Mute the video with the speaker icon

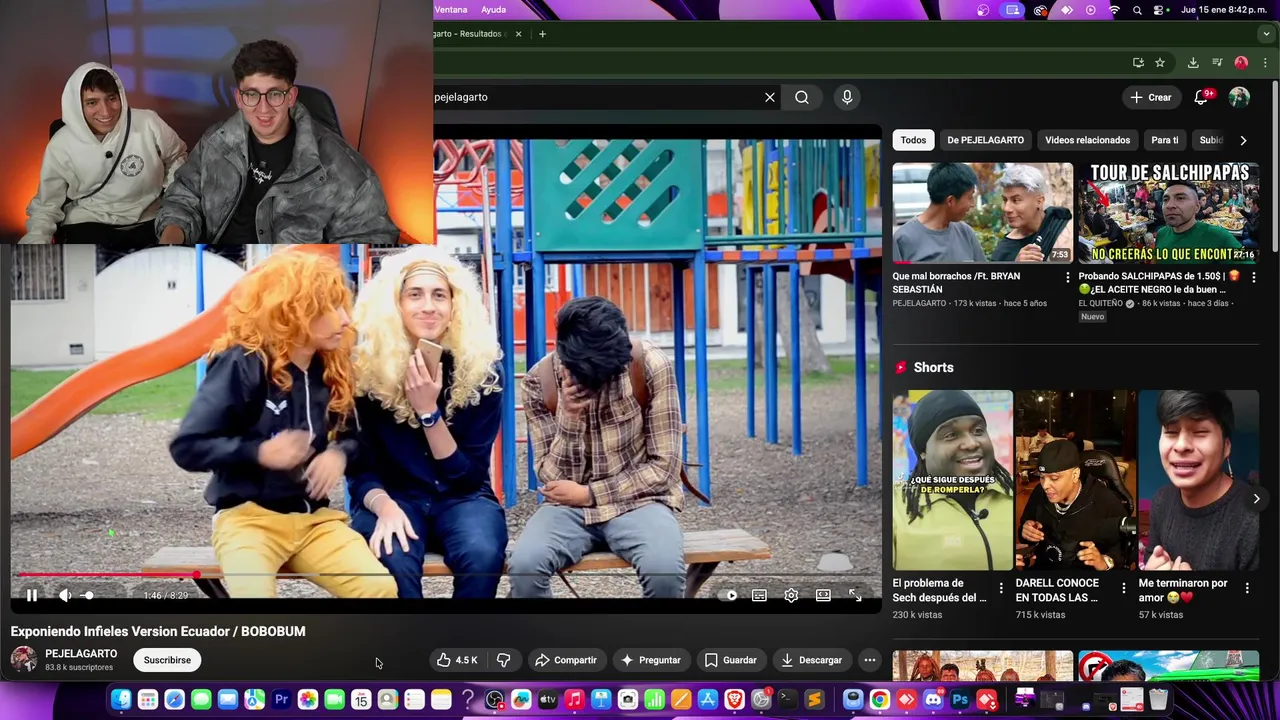tap(65, 595)
